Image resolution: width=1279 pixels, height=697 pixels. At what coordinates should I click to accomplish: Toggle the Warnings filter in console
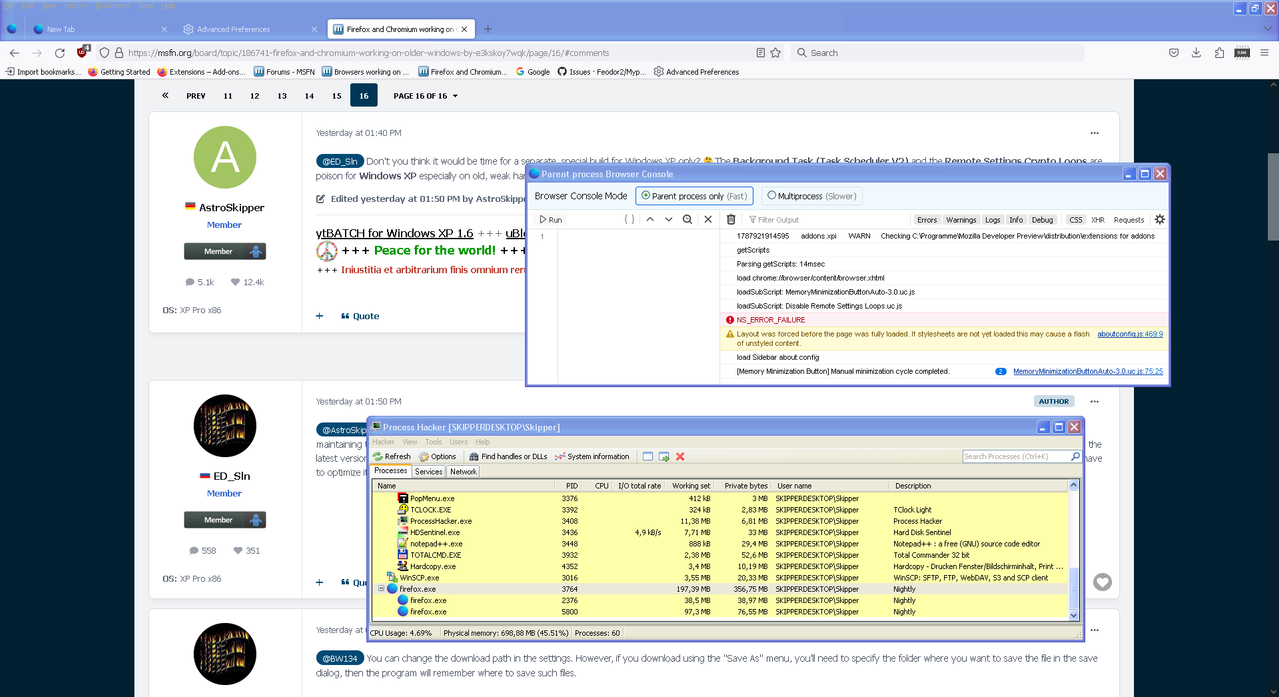(x=961, y=219)
